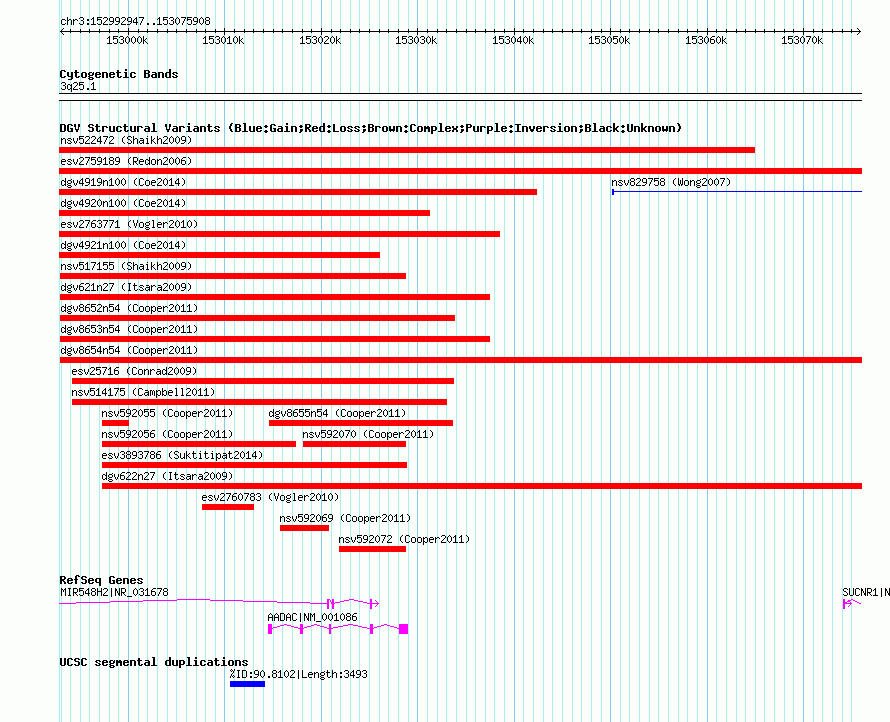Click the nsv592070 (Cooper2011) label

(x=368, y=434)
